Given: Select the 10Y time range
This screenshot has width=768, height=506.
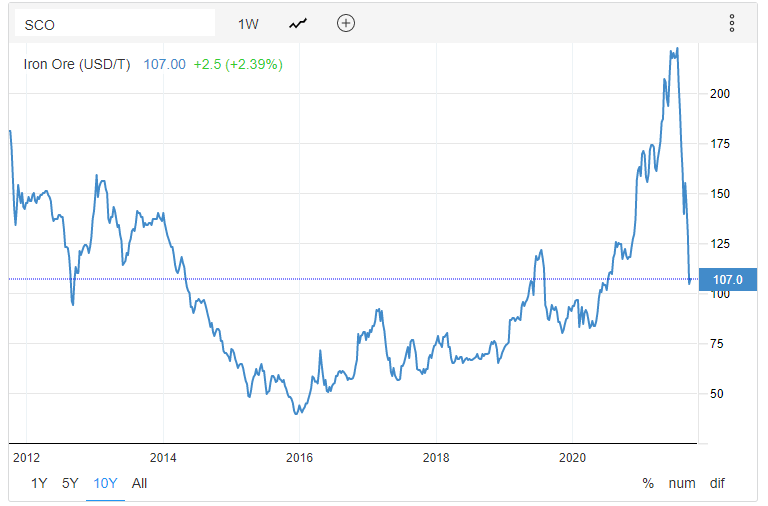Looking at the screenshot, I should tap(105, 483).
